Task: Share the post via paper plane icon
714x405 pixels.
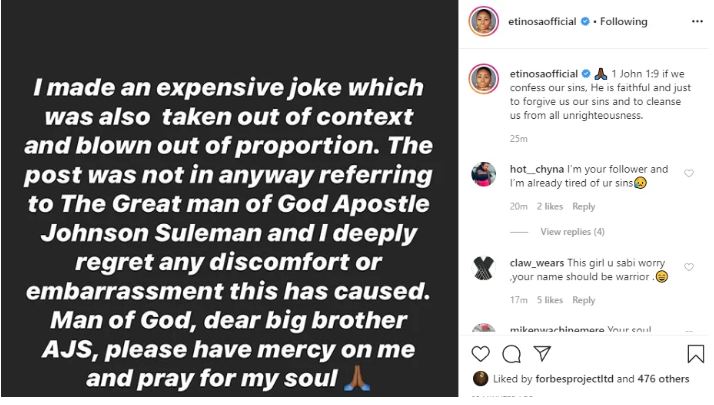Action: coord(542,353)
